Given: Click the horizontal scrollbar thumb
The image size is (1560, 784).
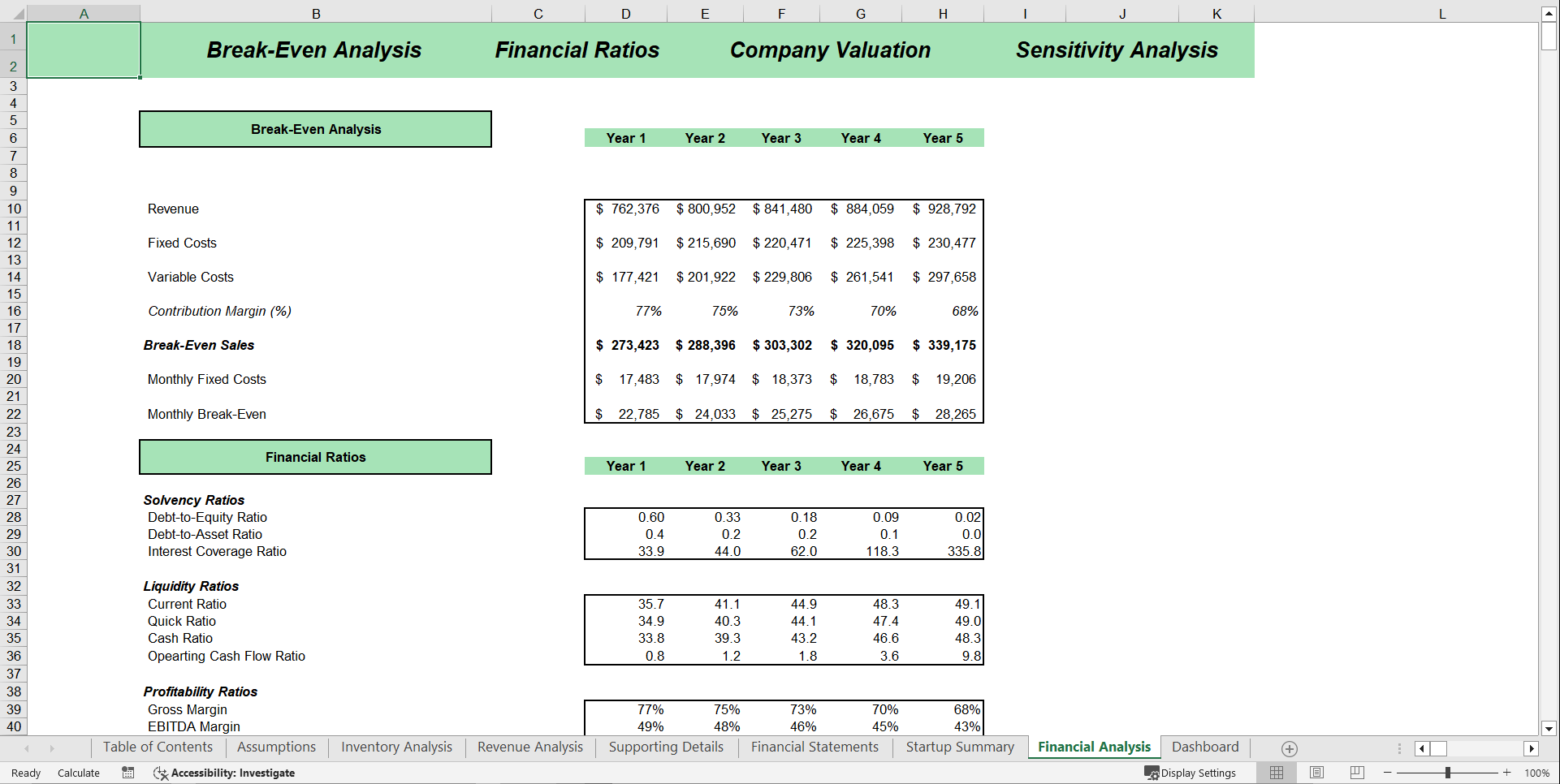Looking at the screenshot, I should (1438, 748).
